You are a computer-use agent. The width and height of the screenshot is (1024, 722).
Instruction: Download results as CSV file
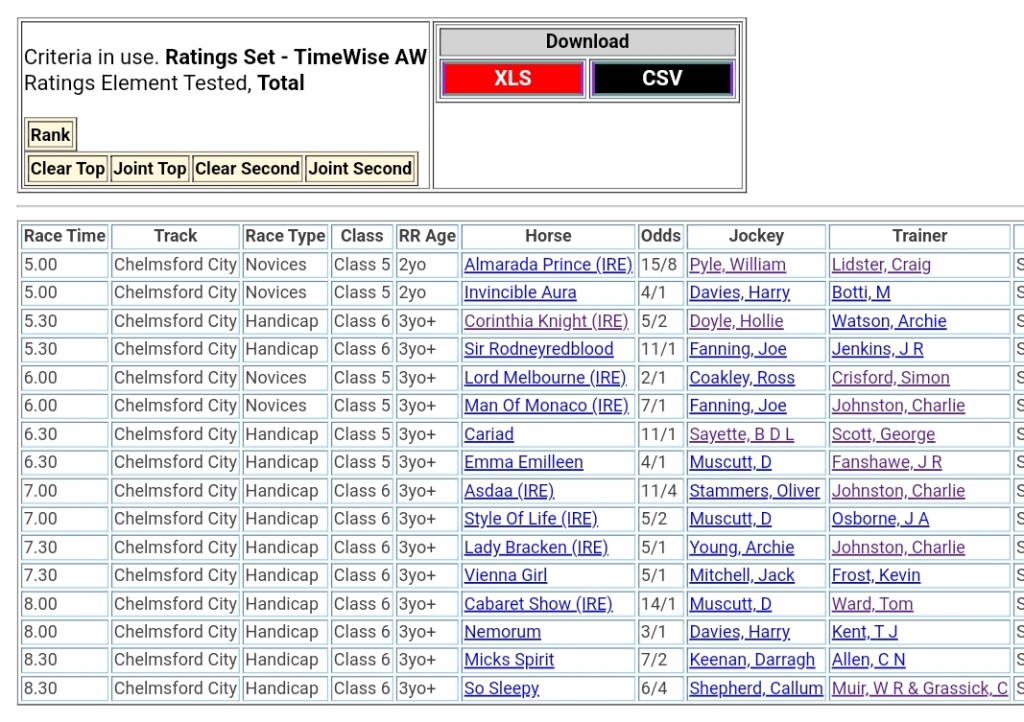(x=662, y=79)
